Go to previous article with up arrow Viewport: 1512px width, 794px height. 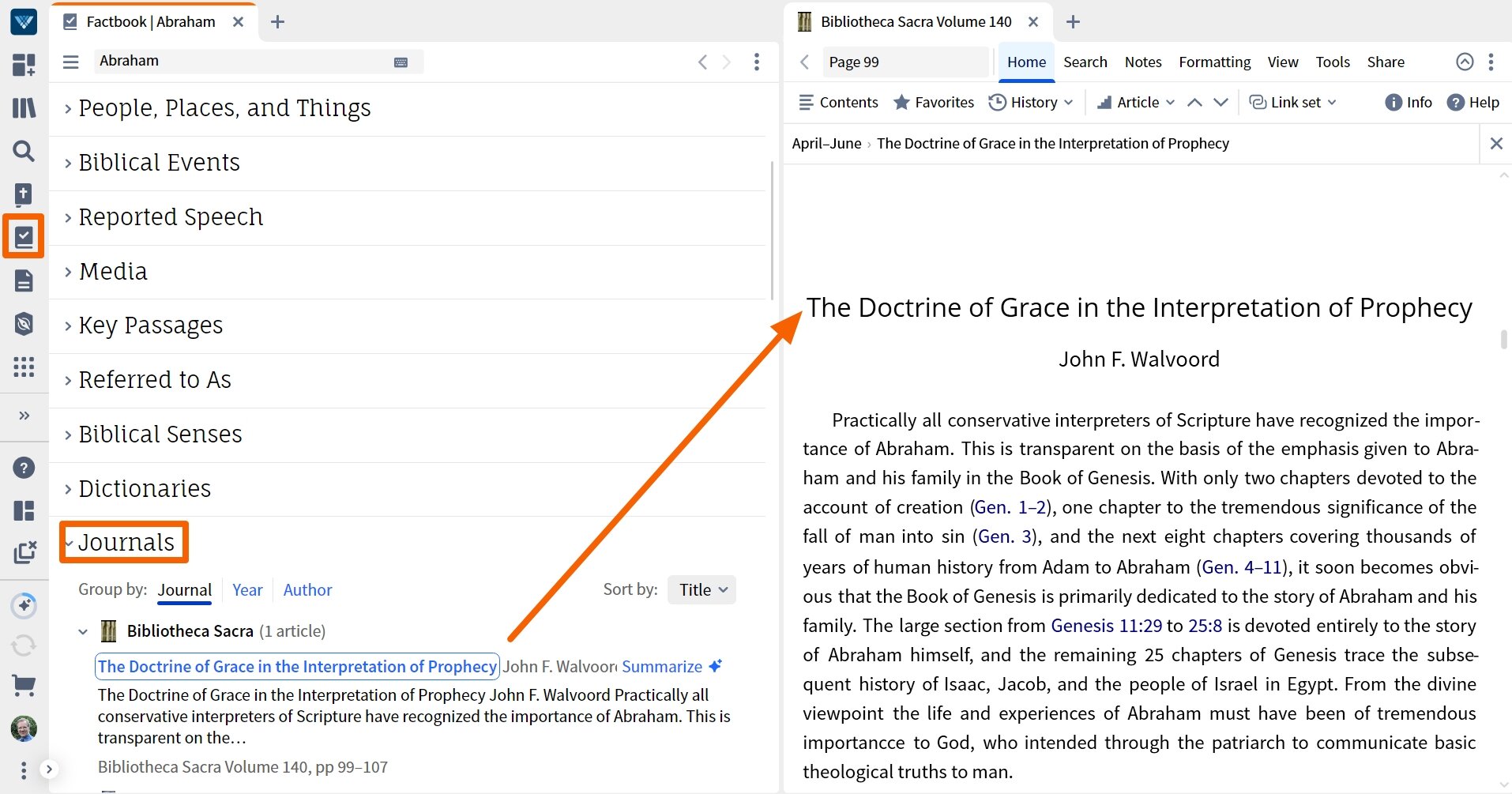[x=1195, y=103]
